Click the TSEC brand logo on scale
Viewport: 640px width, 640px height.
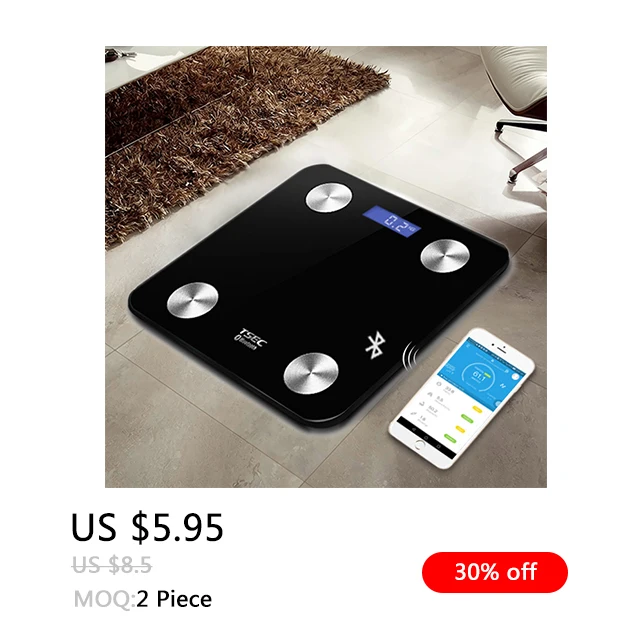251,340
